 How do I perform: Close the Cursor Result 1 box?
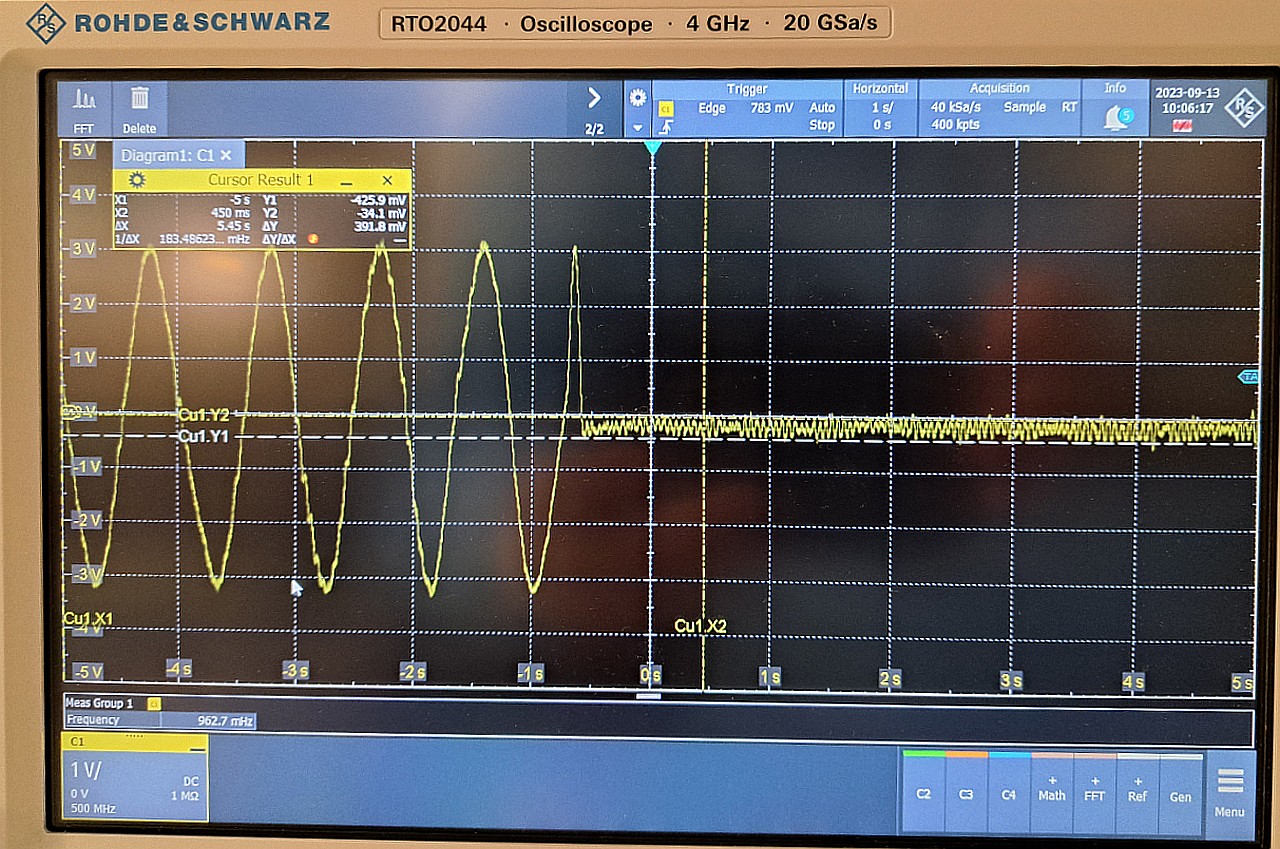[x=388, y=181]
